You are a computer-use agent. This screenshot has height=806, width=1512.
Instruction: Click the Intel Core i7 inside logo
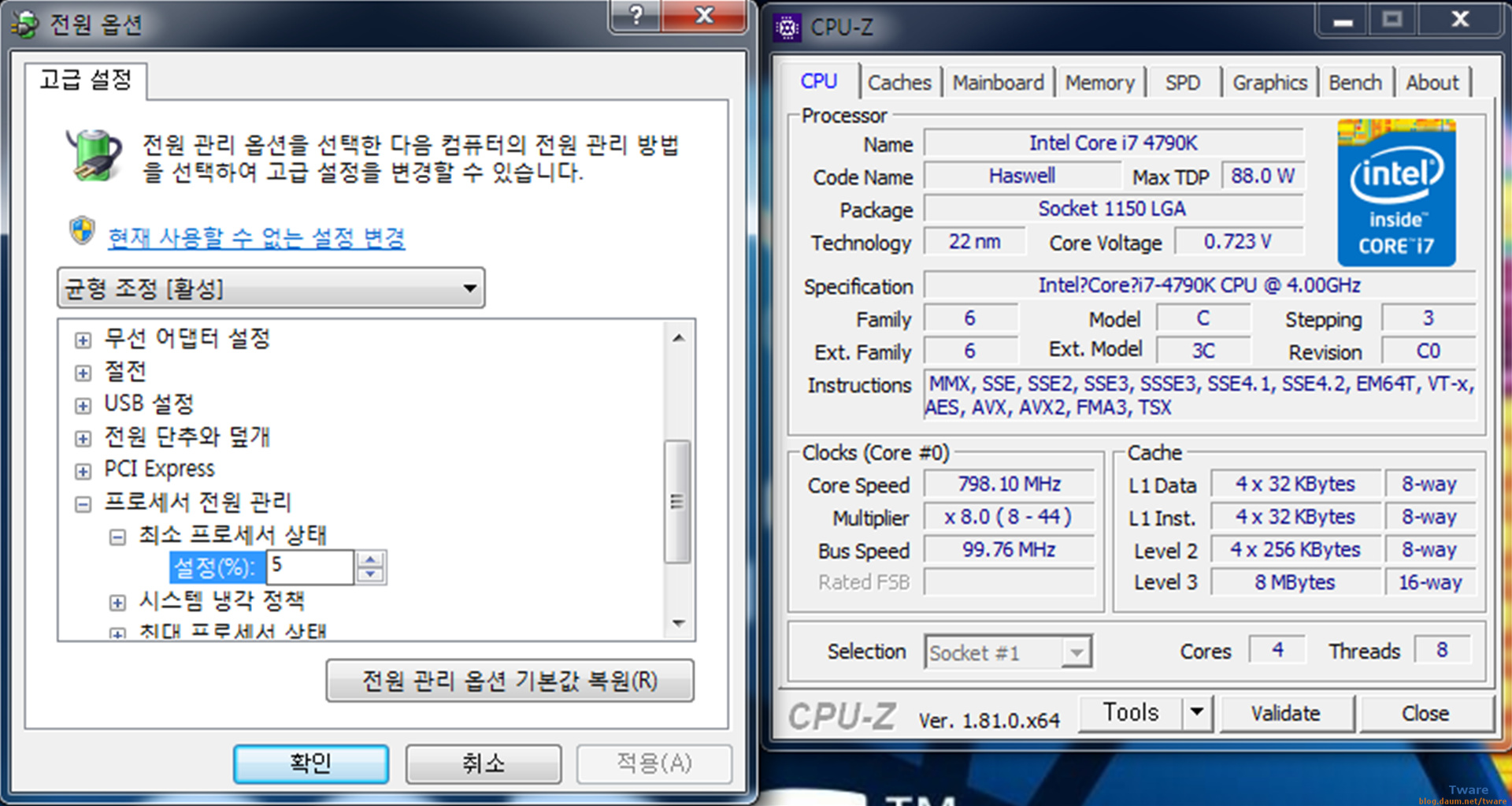point(1396,192)
